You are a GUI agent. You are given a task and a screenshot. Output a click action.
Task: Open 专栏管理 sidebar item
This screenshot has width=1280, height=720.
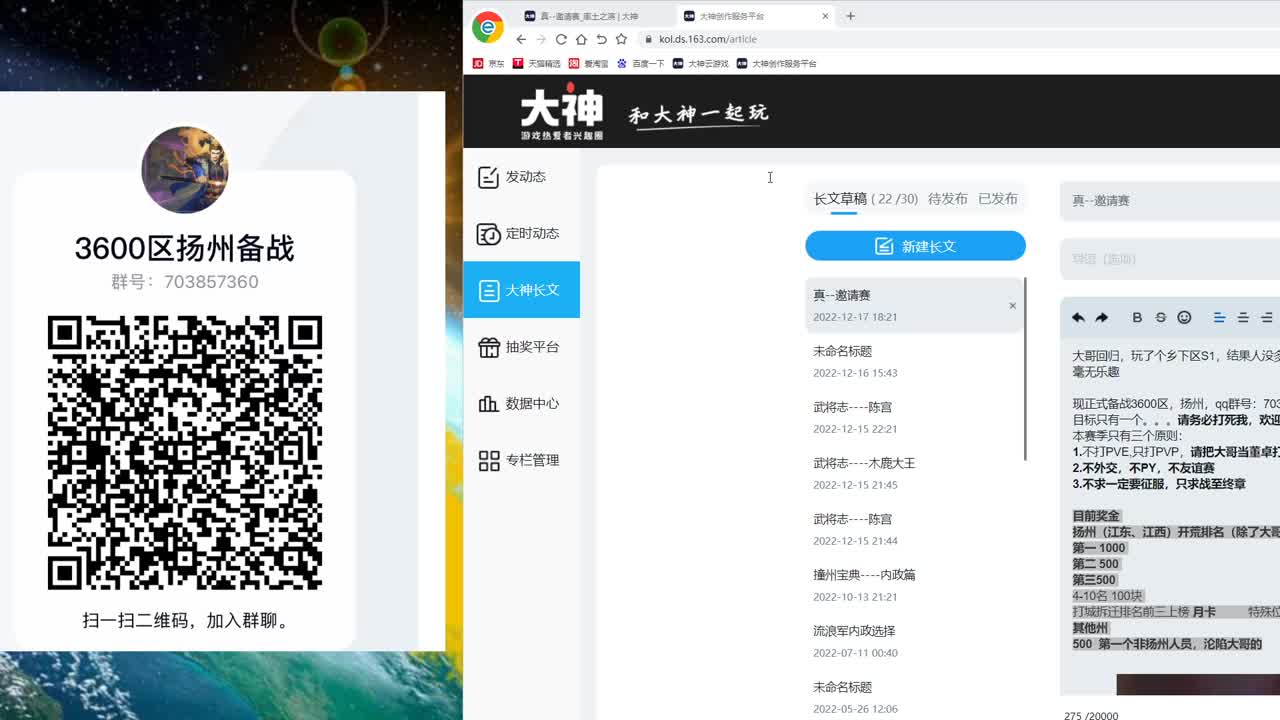click(x=521, y=460)
